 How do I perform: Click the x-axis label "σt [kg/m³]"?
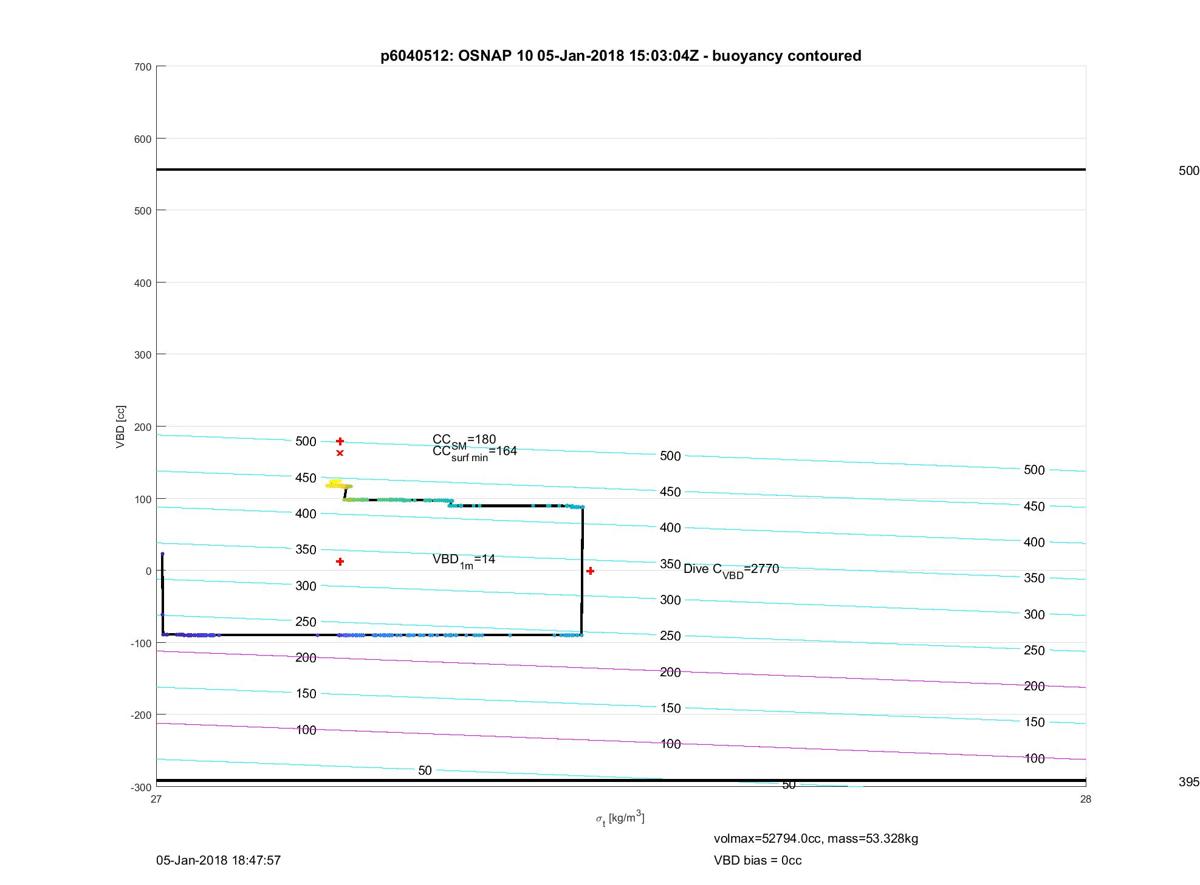click(620, 818)
